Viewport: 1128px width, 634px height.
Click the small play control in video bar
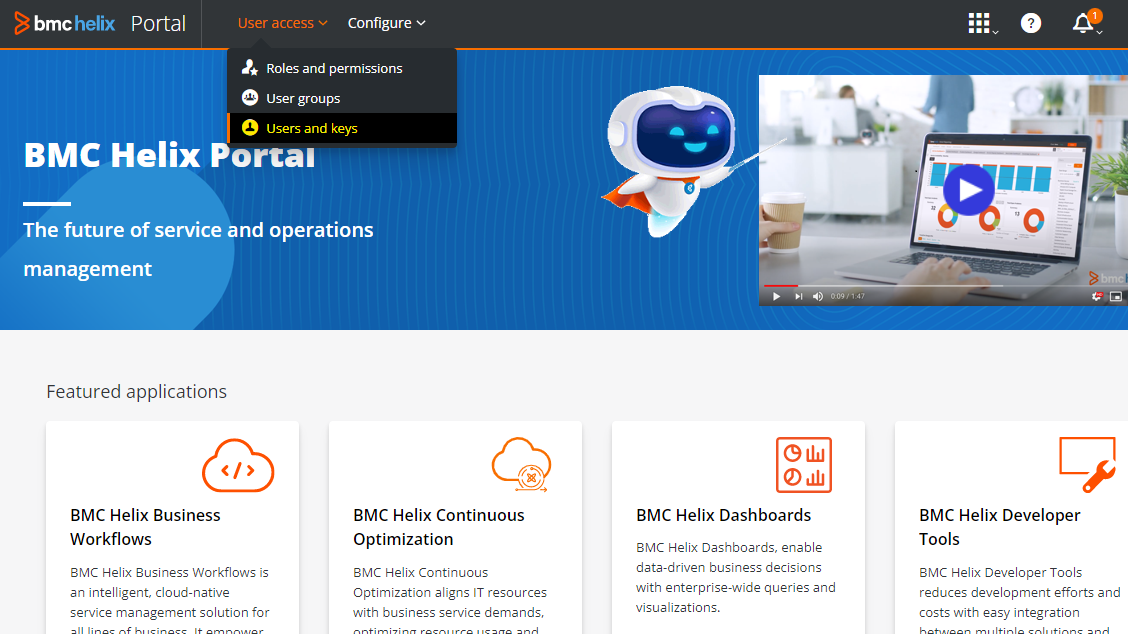tap(776, 296)
